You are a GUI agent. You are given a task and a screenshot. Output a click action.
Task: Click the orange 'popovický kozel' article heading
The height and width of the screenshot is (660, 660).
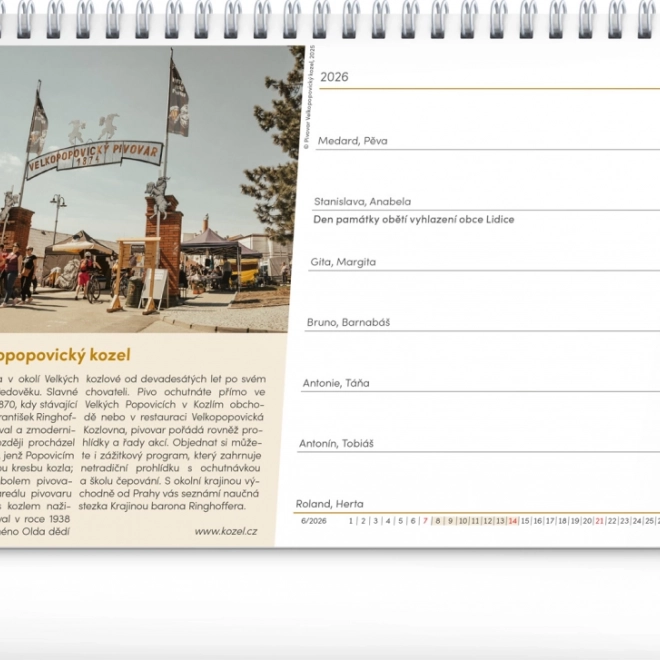pos(65,355)
